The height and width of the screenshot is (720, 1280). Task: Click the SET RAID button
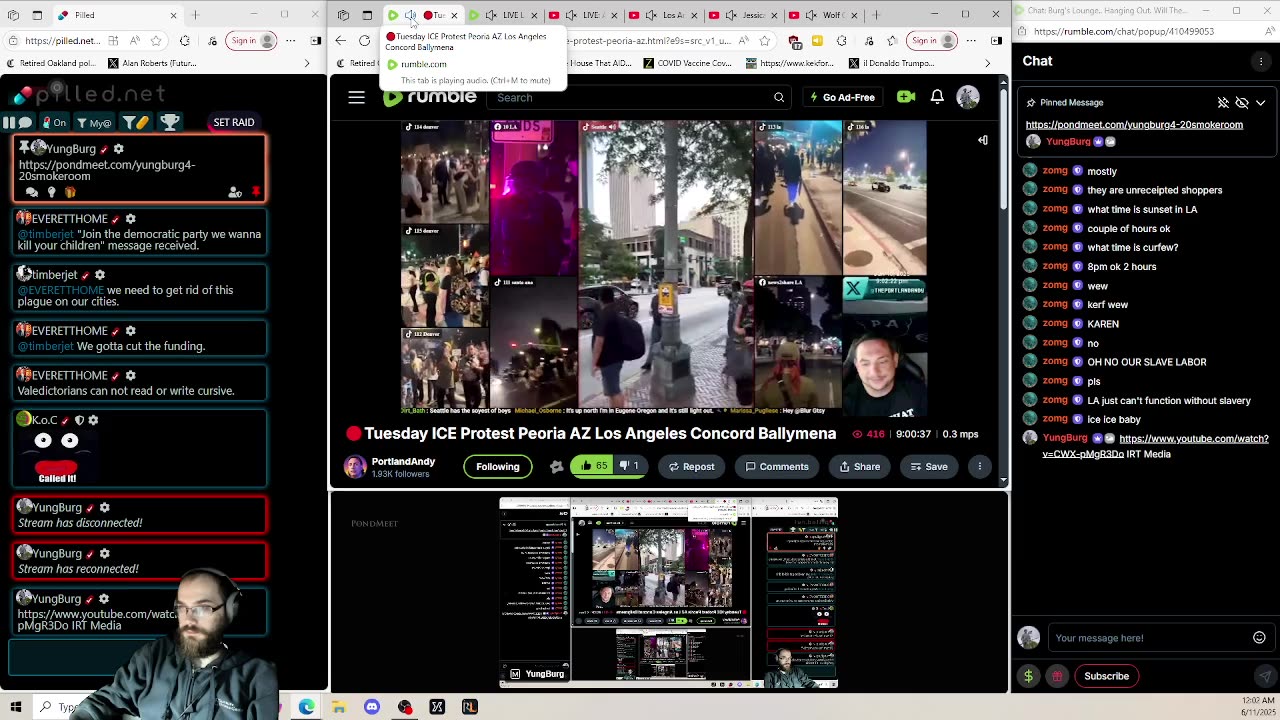tap(234, 122)
